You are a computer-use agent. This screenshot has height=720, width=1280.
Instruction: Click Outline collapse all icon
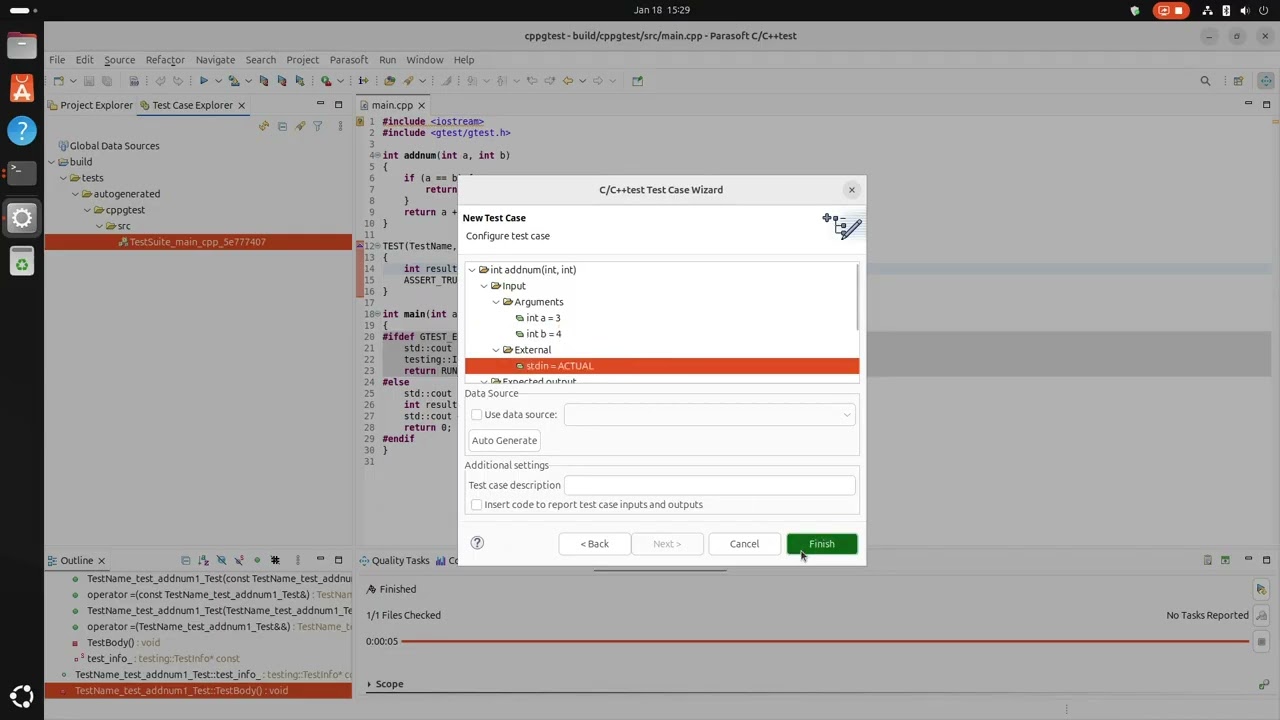[x=185, y=561]
